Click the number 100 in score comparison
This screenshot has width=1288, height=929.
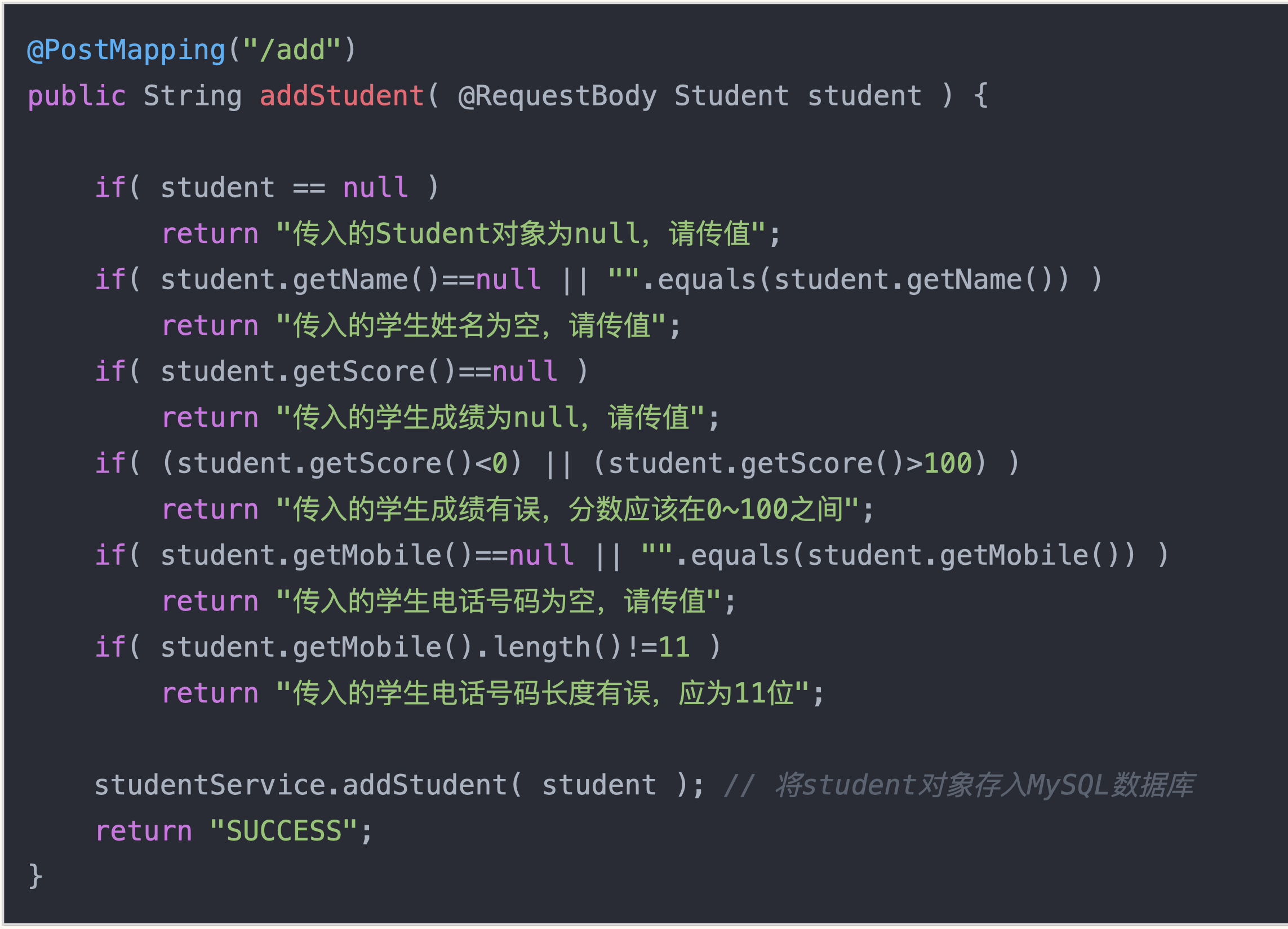948,463
